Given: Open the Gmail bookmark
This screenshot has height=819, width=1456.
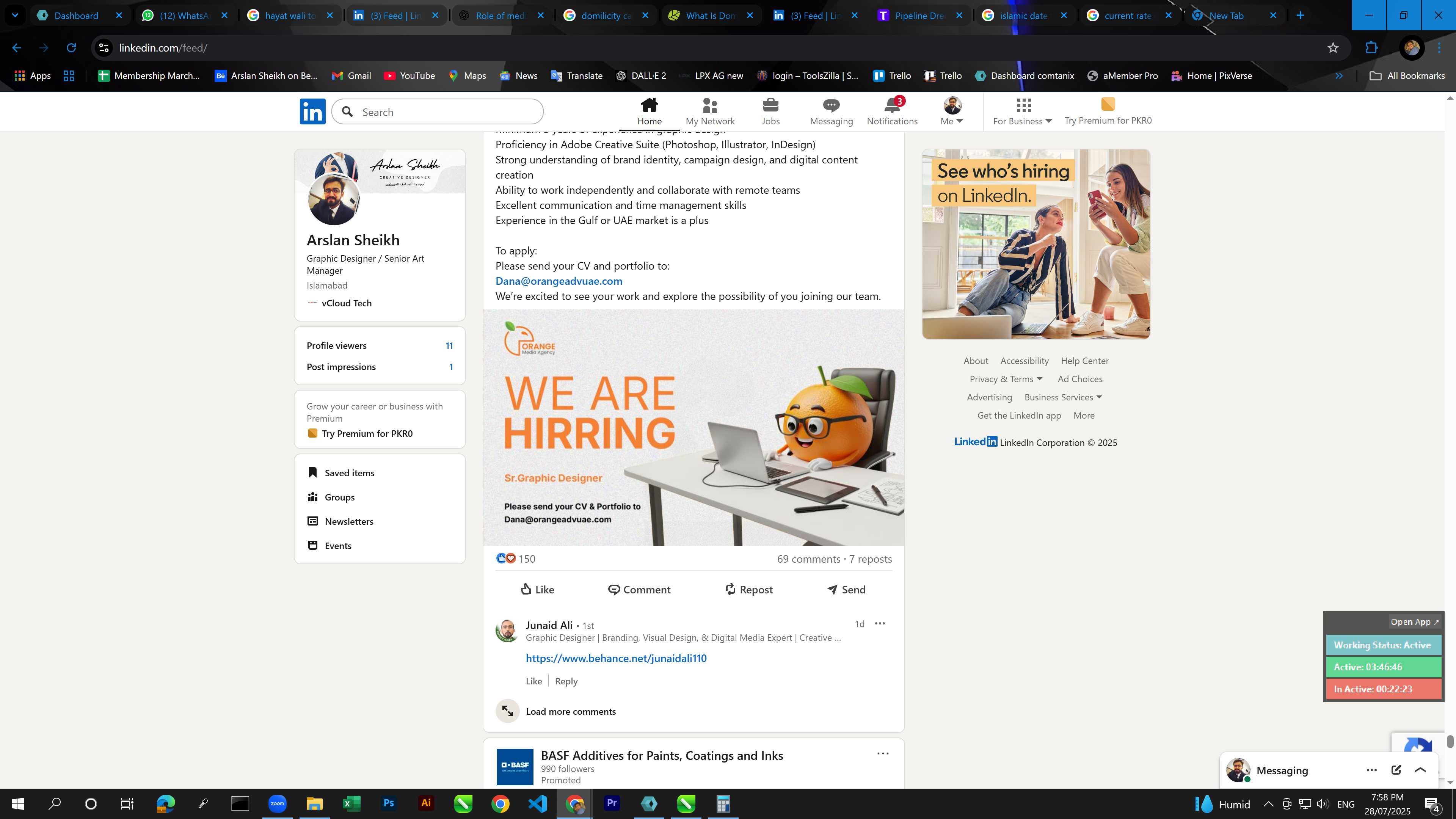Looking at the screenshot, I should click(351, 76).
